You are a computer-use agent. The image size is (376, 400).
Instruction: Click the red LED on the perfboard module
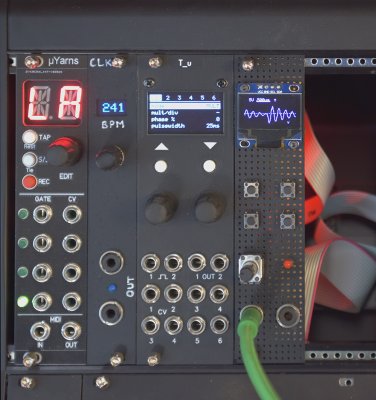tap(287, 265)
